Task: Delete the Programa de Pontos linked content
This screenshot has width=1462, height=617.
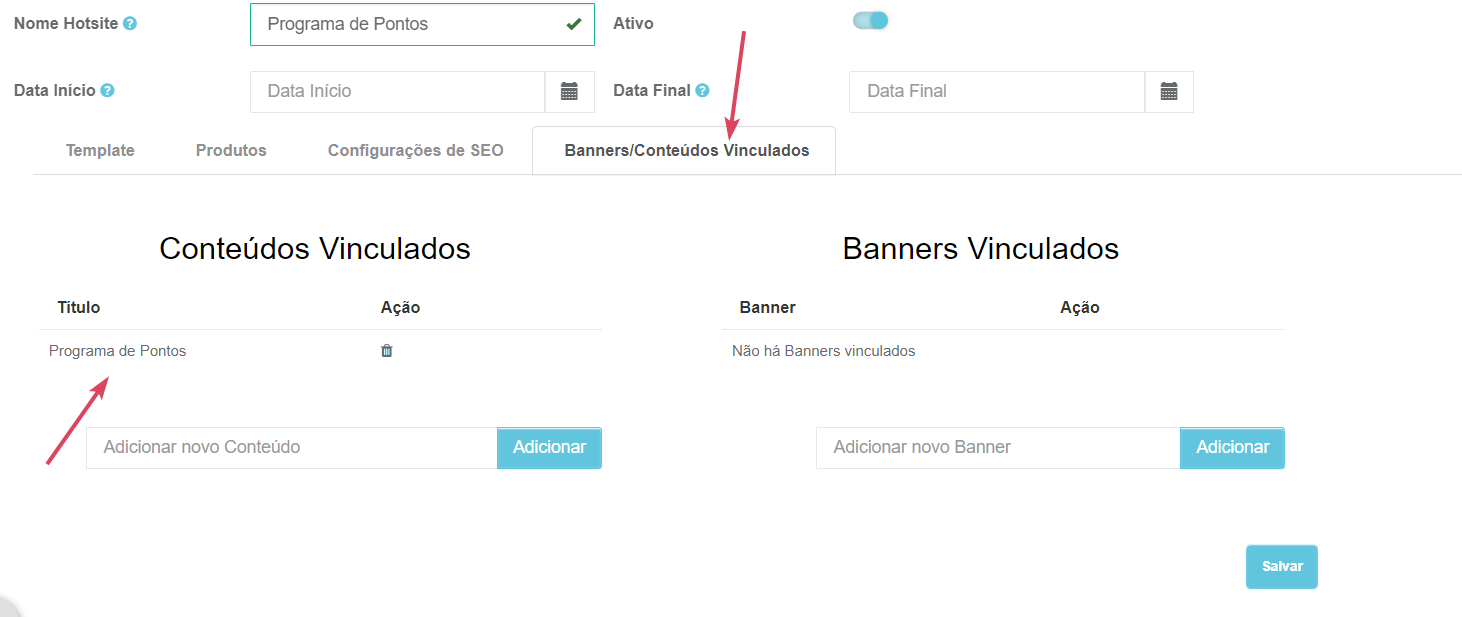Action: tap(387, 351)
